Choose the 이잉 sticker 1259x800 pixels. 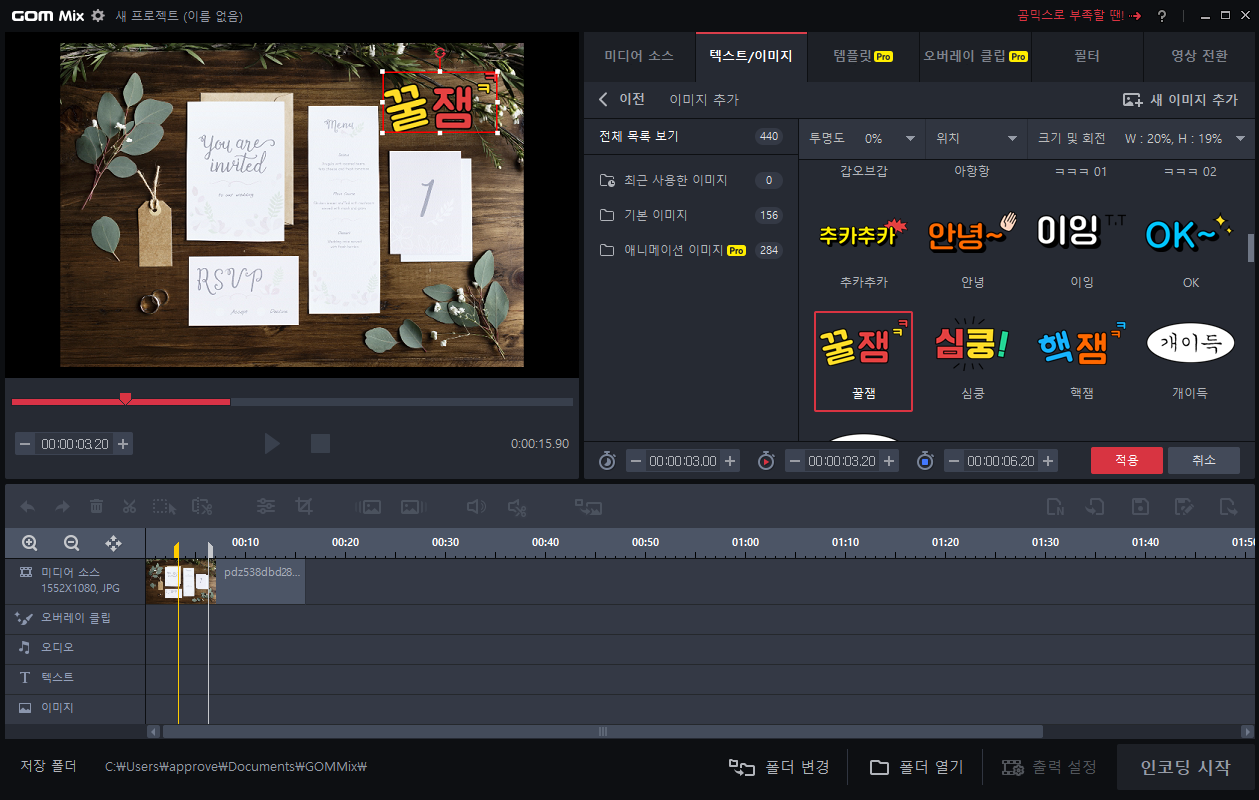(x=1082, y=246)
